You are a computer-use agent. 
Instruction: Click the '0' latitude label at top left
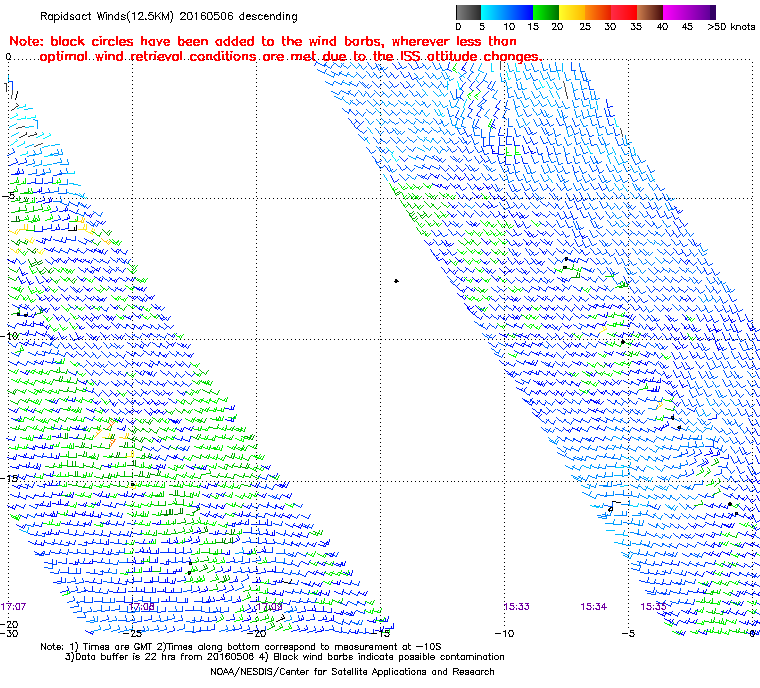[x=8, y=57]
